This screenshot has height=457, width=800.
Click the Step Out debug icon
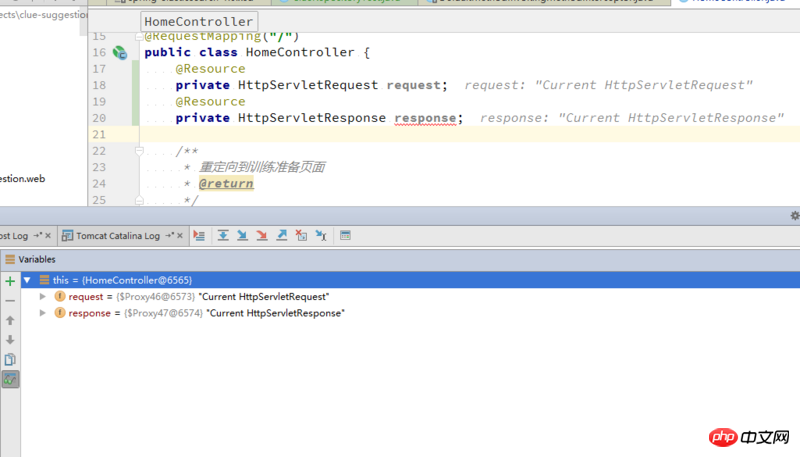(x=282, y=236)
